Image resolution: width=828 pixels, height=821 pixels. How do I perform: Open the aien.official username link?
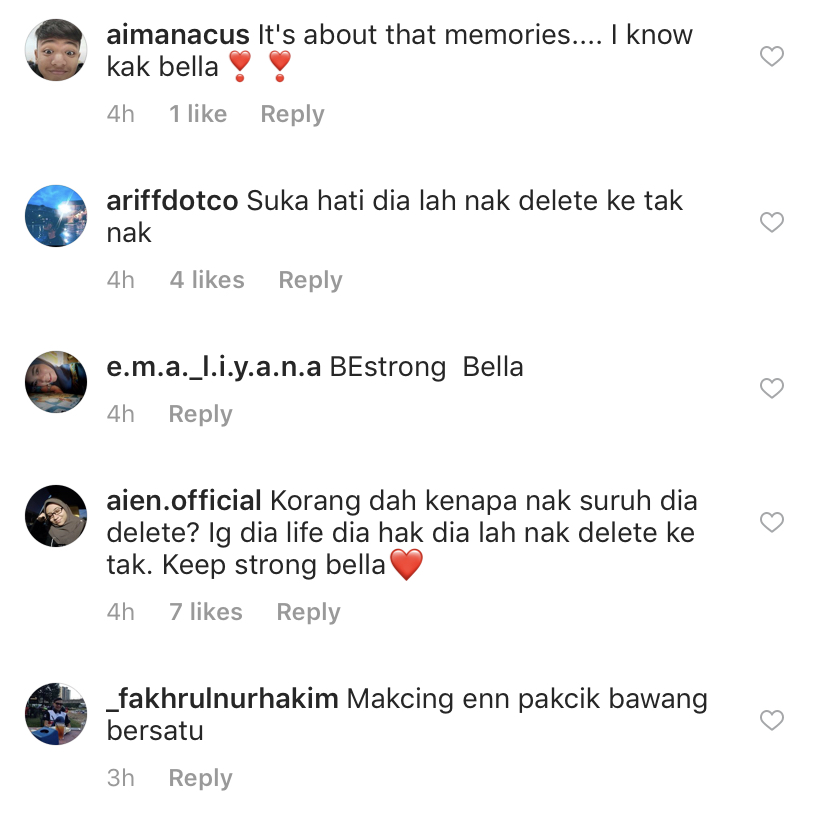pyautogui.click(x=184, y=501)
